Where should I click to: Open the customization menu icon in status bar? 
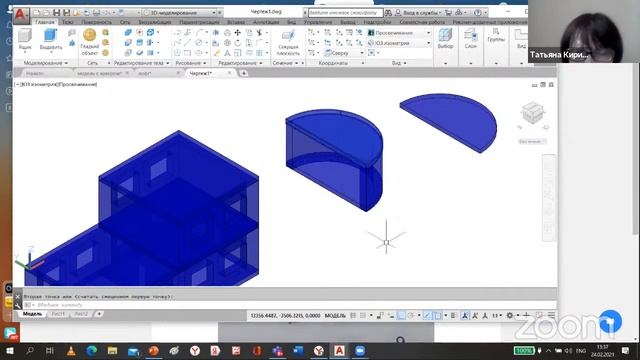pos(551,315)
